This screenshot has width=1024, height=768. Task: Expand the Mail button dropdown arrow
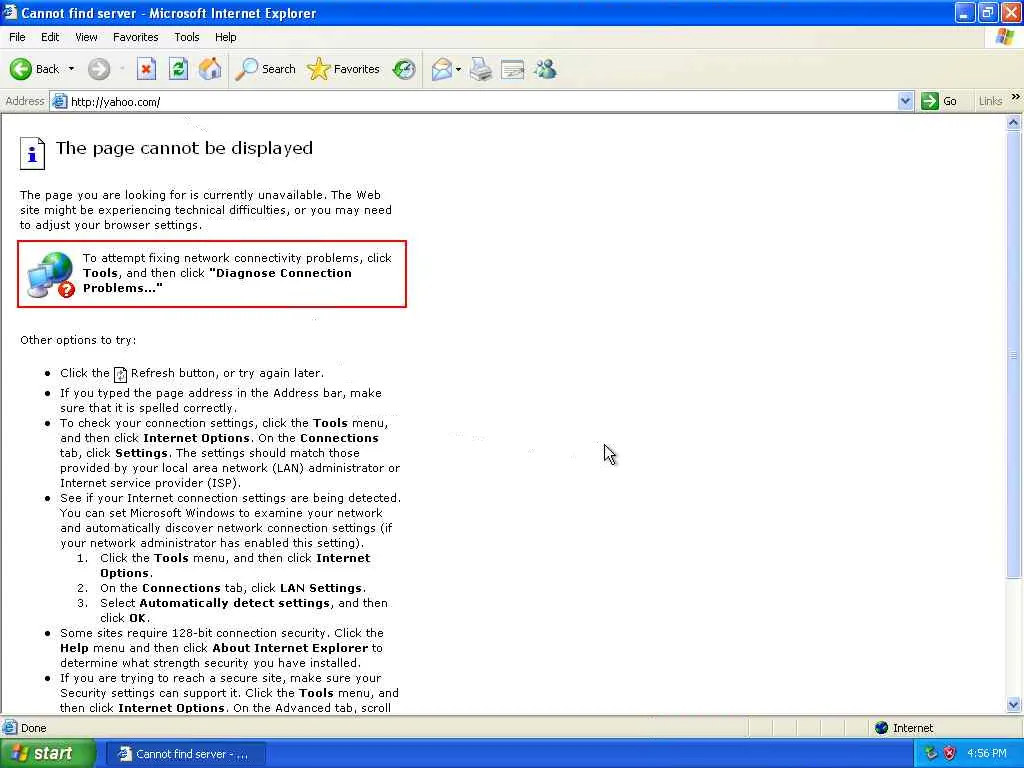[458, 69]
